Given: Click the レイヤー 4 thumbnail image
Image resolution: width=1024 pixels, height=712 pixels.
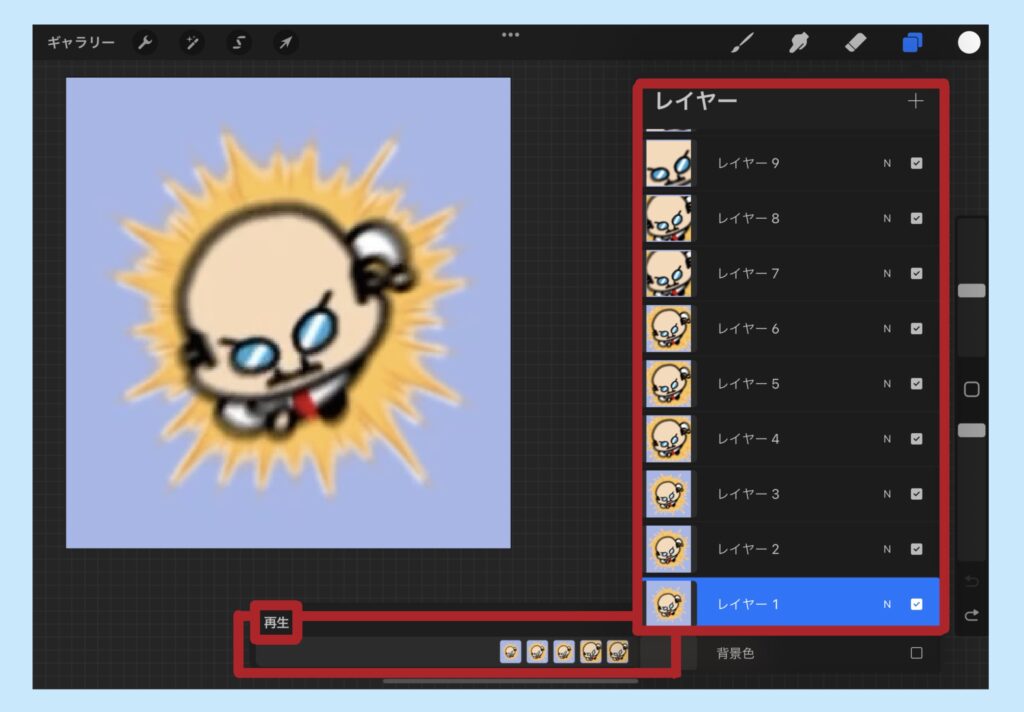Looking at the screenshot, I should [669, 439].
